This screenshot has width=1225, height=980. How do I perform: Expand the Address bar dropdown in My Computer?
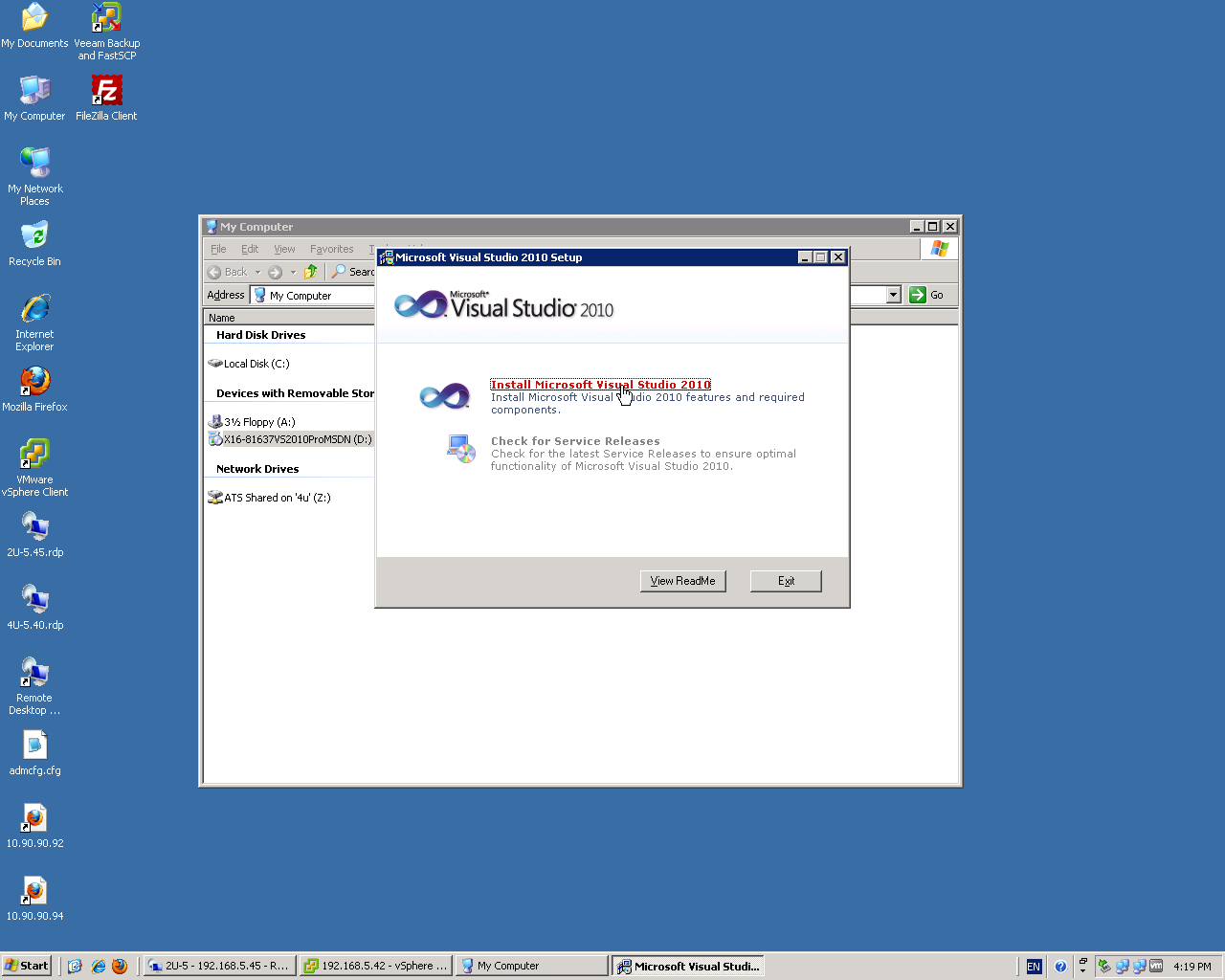tap(894, 295)
